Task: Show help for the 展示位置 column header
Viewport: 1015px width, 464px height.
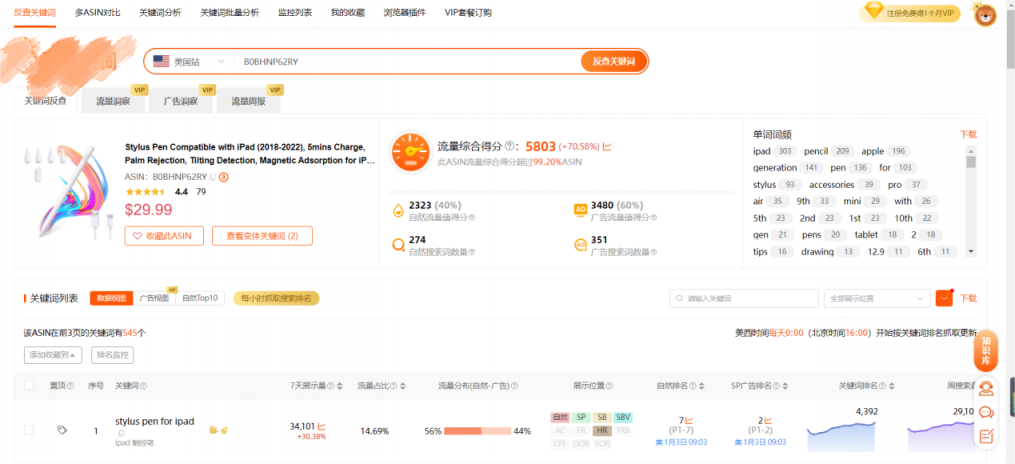Action: coord(609,386)
